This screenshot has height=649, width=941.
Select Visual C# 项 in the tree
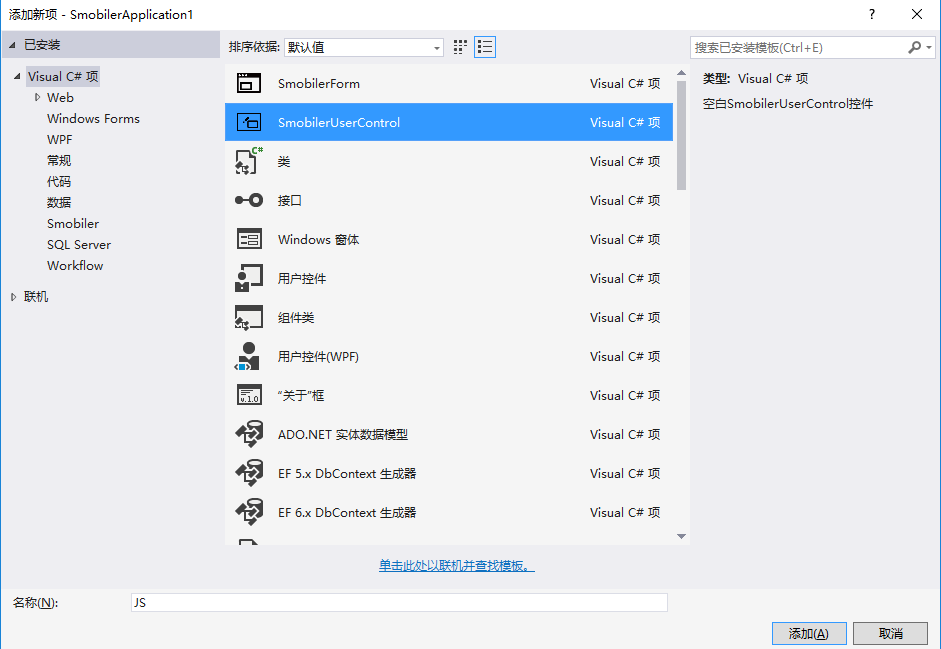click(x=63, y=76)
